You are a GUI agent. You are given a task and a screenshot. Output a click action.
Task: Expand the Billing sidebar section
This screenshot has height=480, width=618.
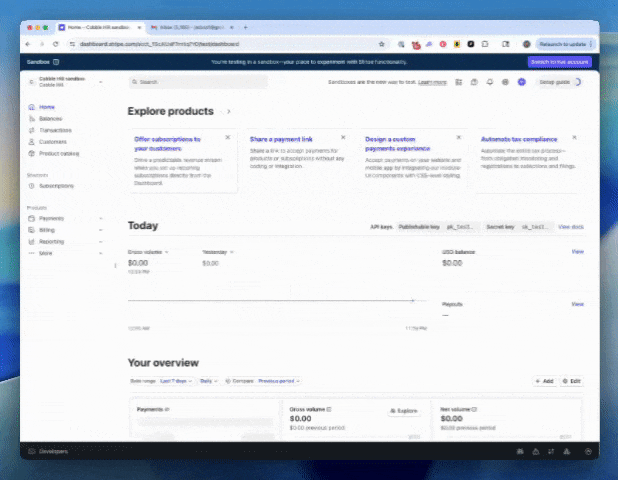coord(101,230)
